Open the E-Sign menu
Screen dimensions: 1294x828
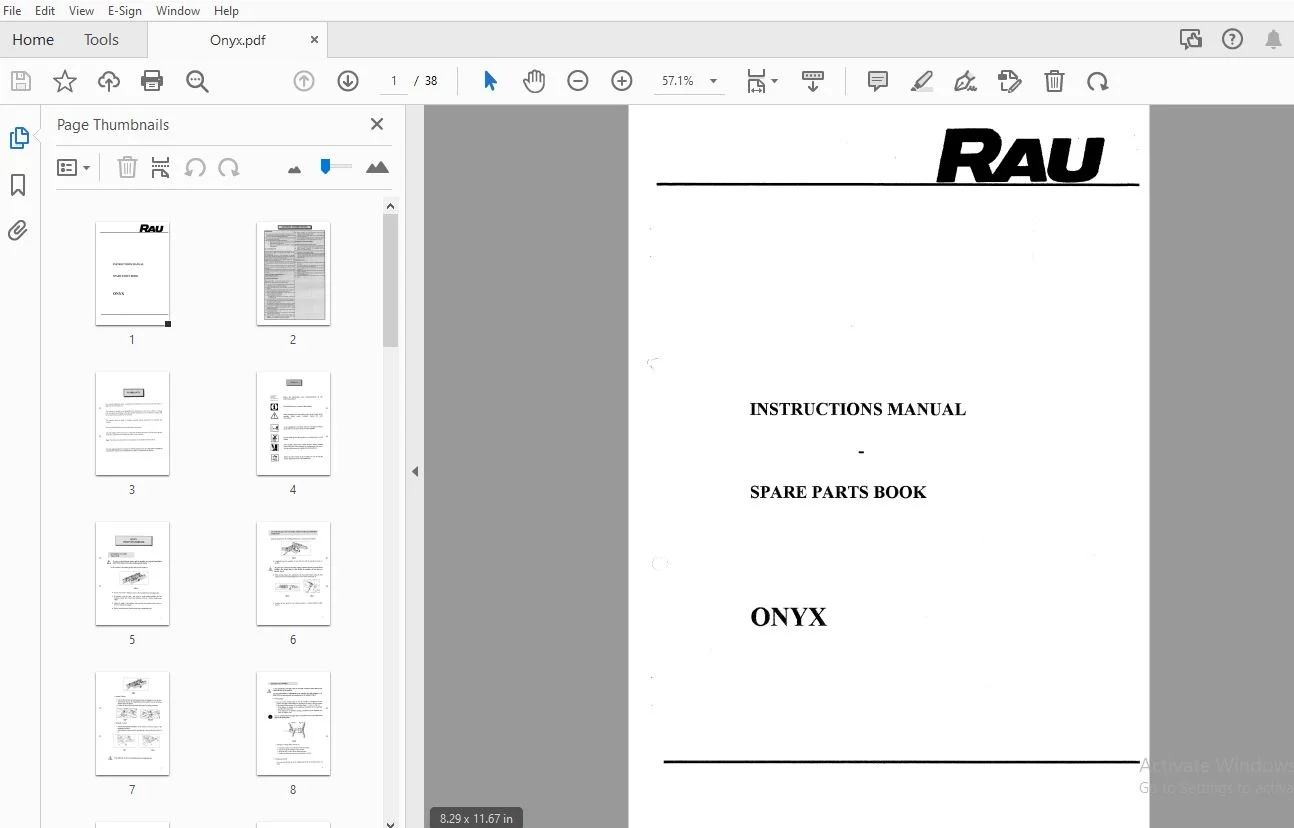click(x=125, y=11)
